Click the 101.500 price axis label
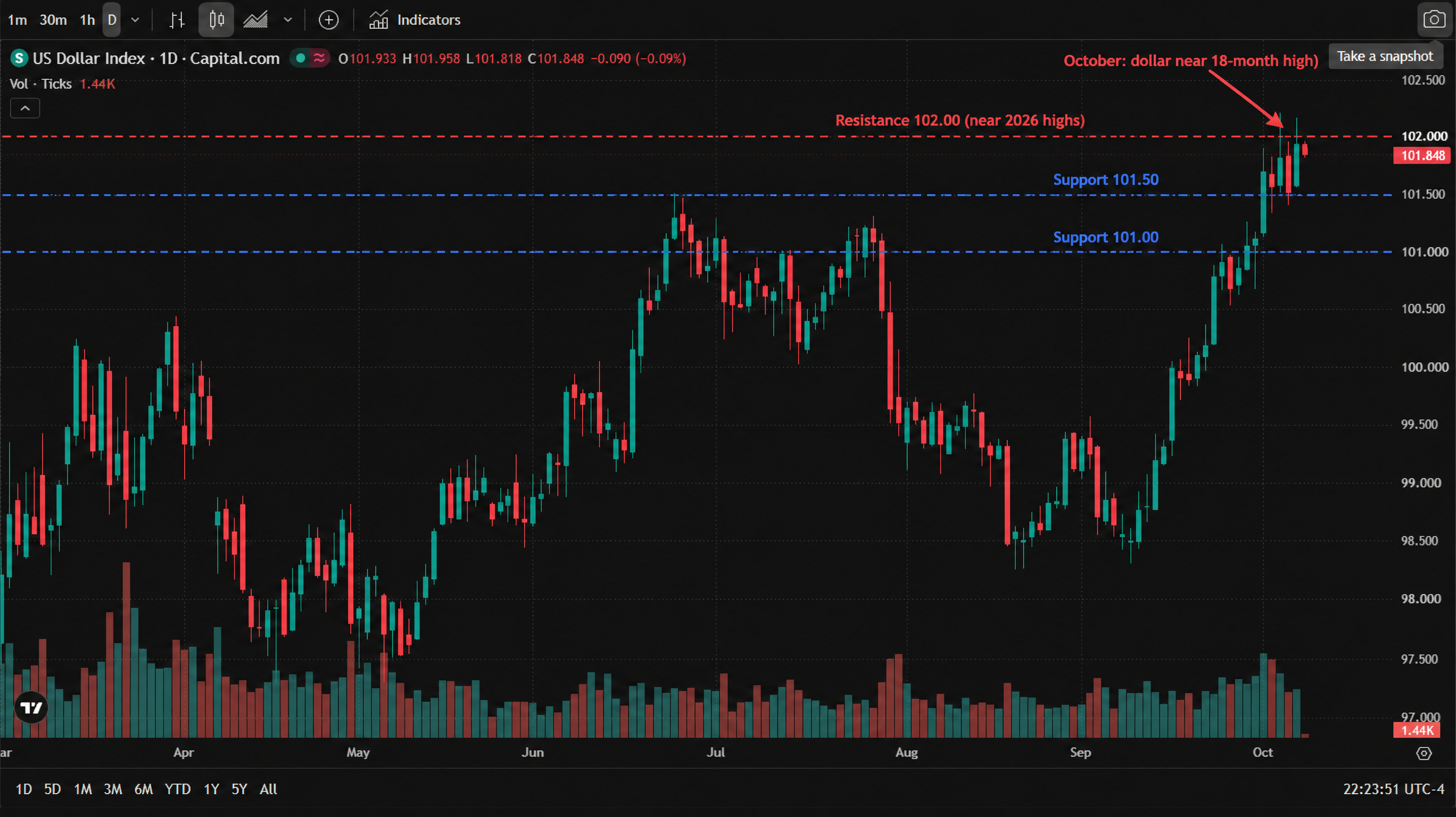The width and height of the screenshot is (1456, 817). tap(1422, 194)
